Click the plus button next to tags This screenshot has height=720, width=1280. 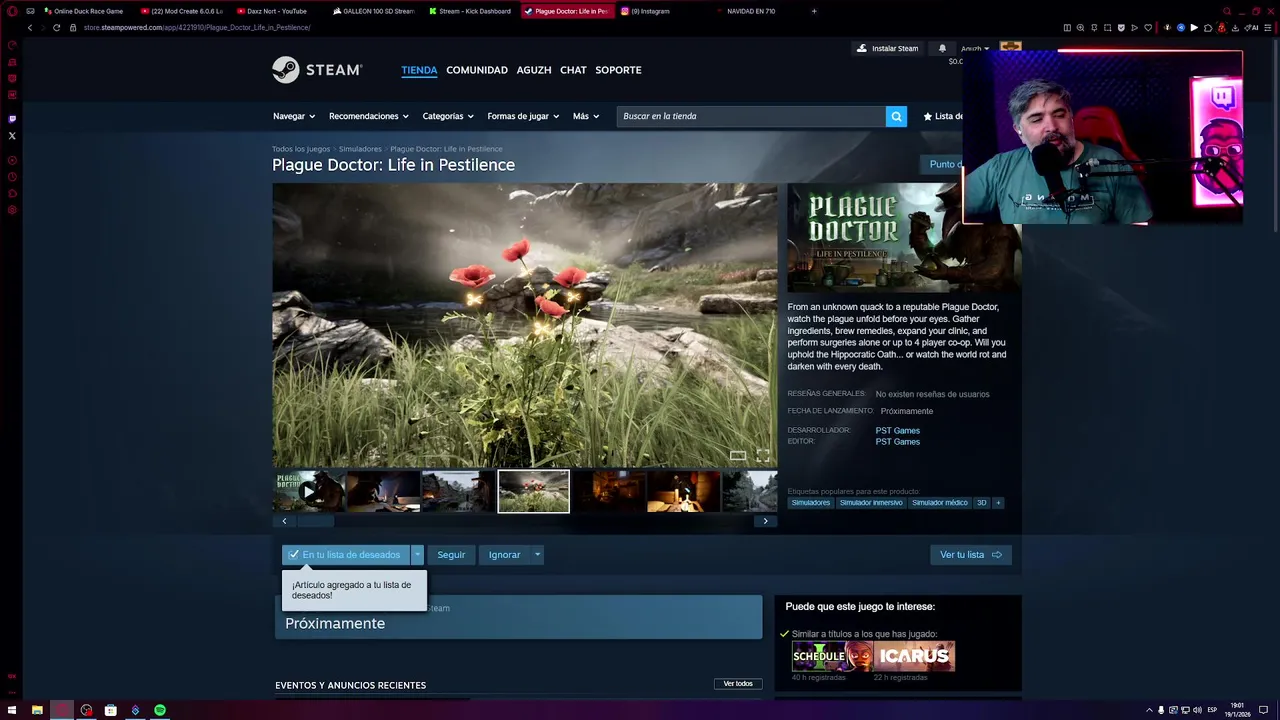coord(997,502)
